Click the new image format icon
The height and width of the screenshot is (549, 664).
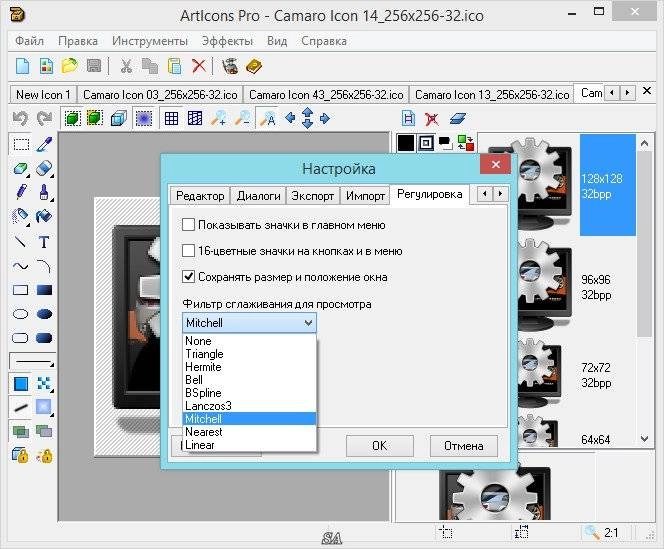[408, 119]
